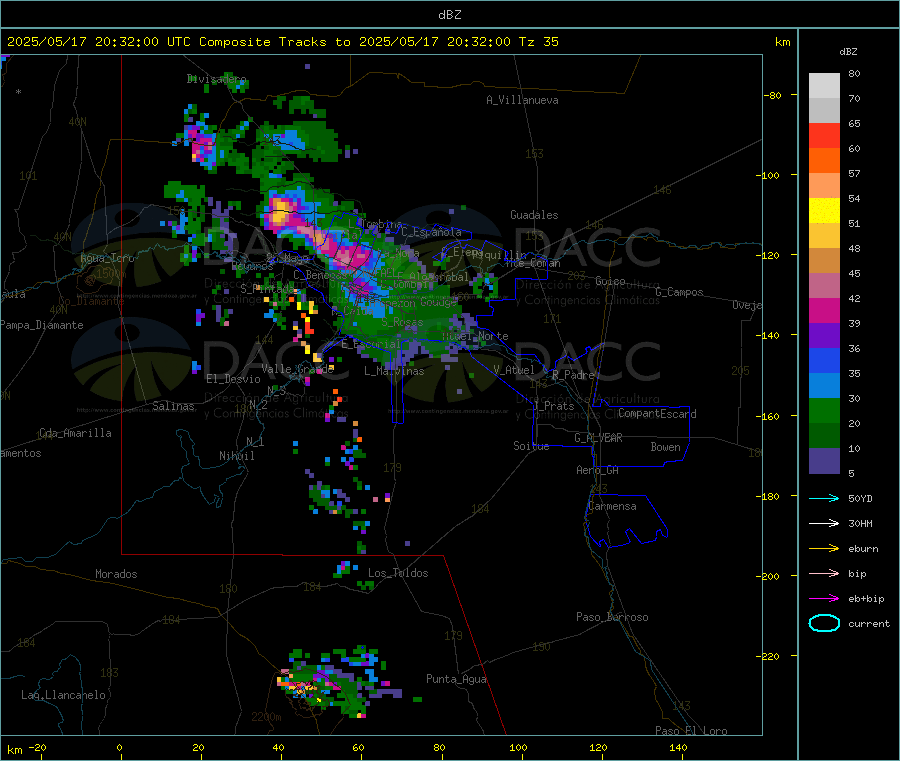The width and height of the screenshot is (900, 761).
Task: Click the white 30HM arrow legend icon
Action: coord(824,523)
